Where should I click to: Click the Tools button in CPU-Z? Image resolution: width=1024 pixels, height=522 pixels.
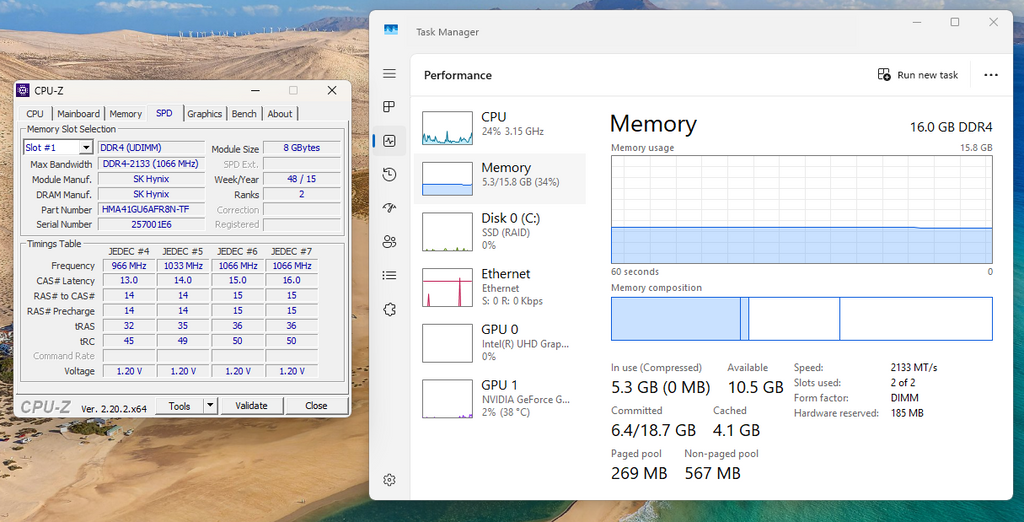[179, 406]
